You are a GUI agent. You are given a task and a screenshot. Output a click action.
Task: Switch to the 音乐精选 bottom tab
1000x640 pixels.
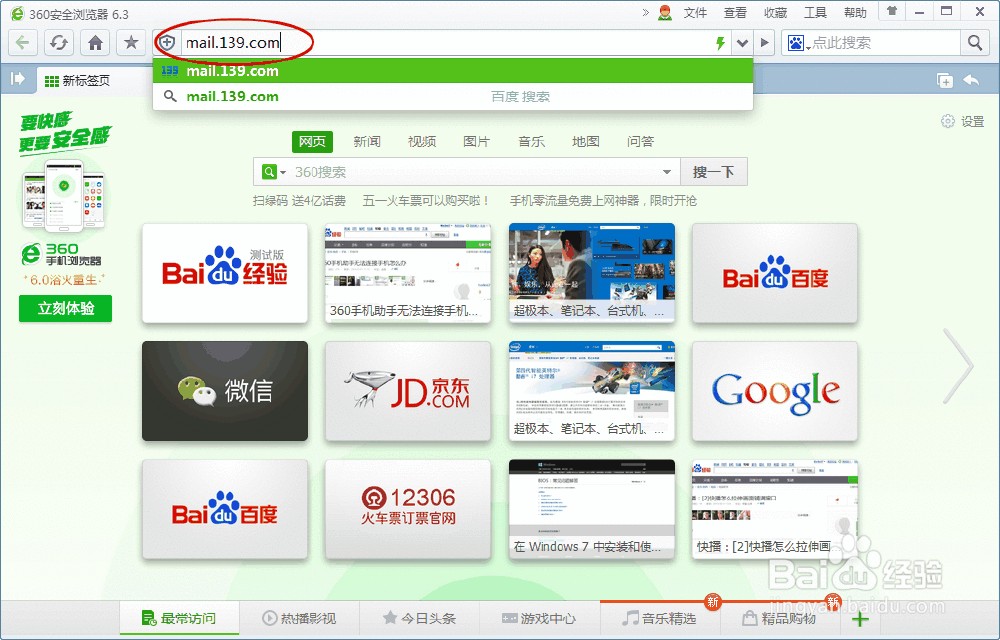point(659,618)
